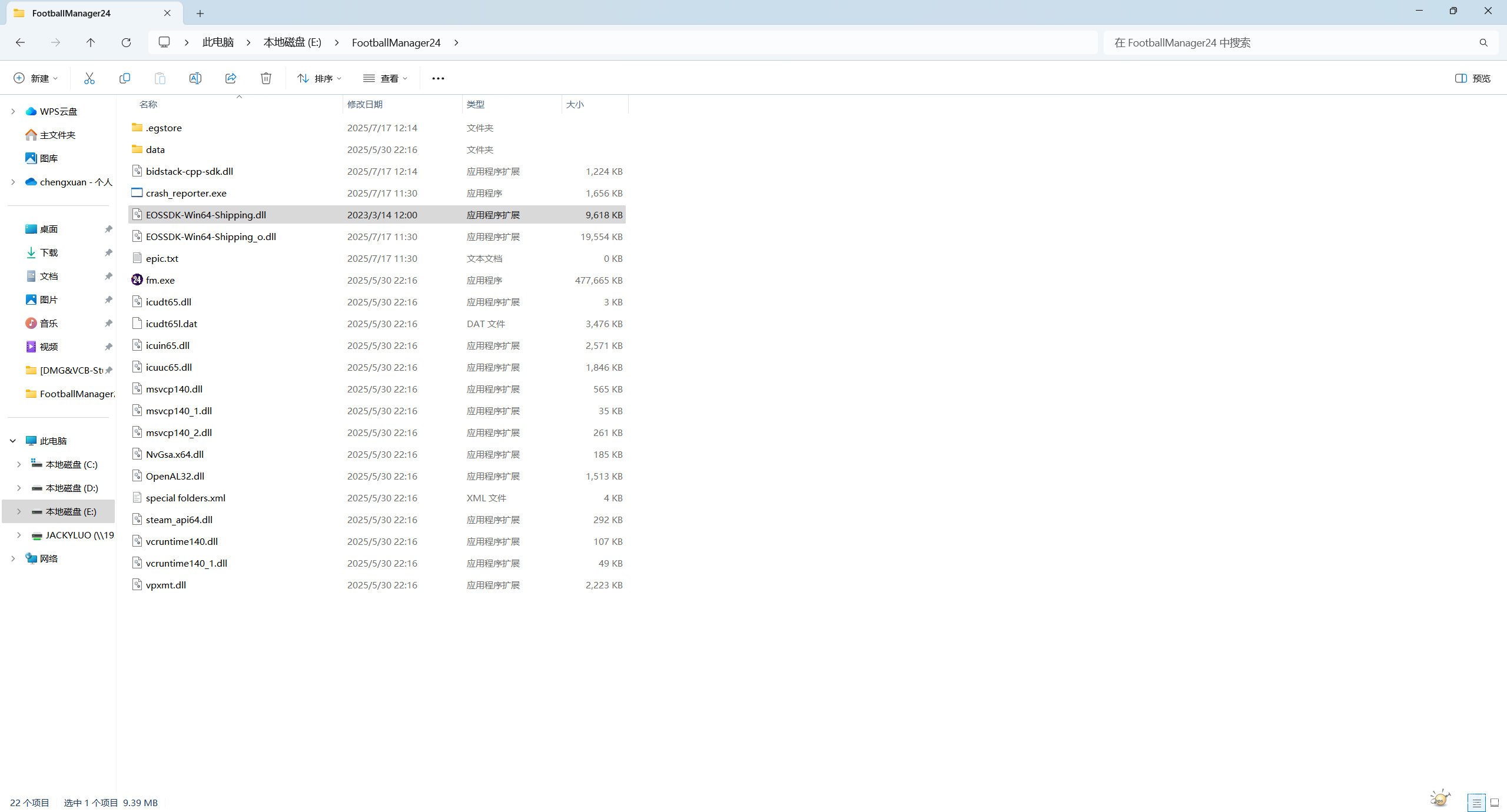Click the Share icon in toolbar
Screen dimensions: 1507x812
(x=231, y=78)
